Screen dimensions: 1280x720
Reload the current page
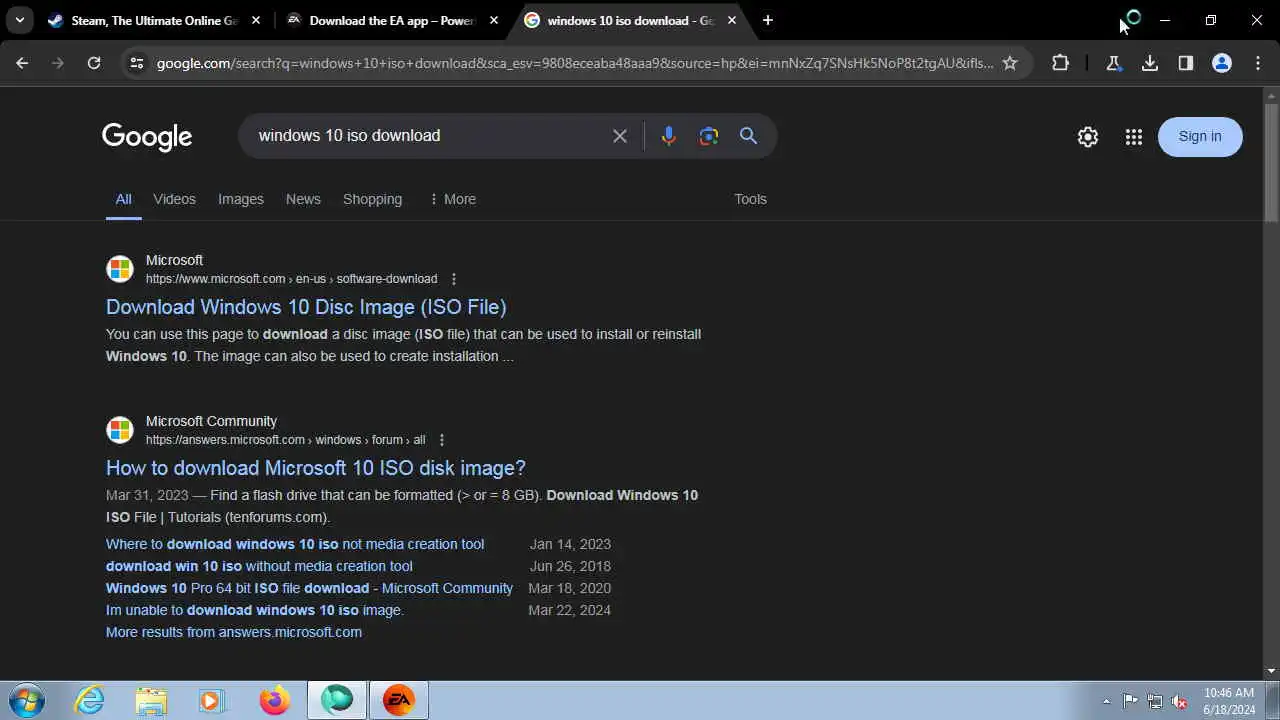tap(94, 63)
